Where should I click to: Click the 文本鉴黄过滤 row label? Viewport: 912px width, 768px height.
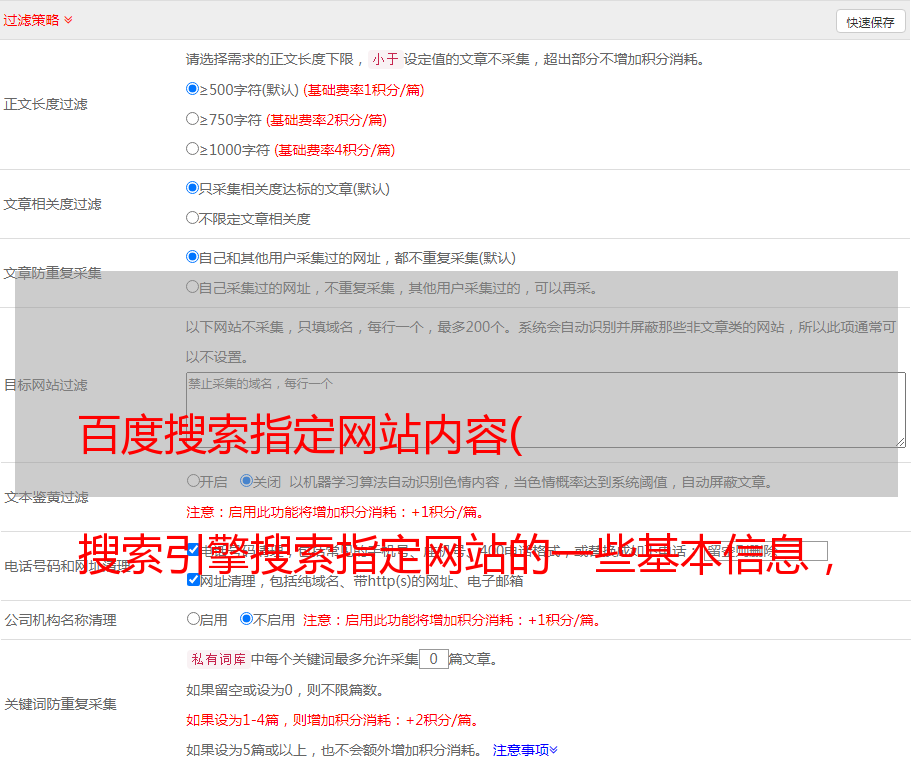[47, 497]
